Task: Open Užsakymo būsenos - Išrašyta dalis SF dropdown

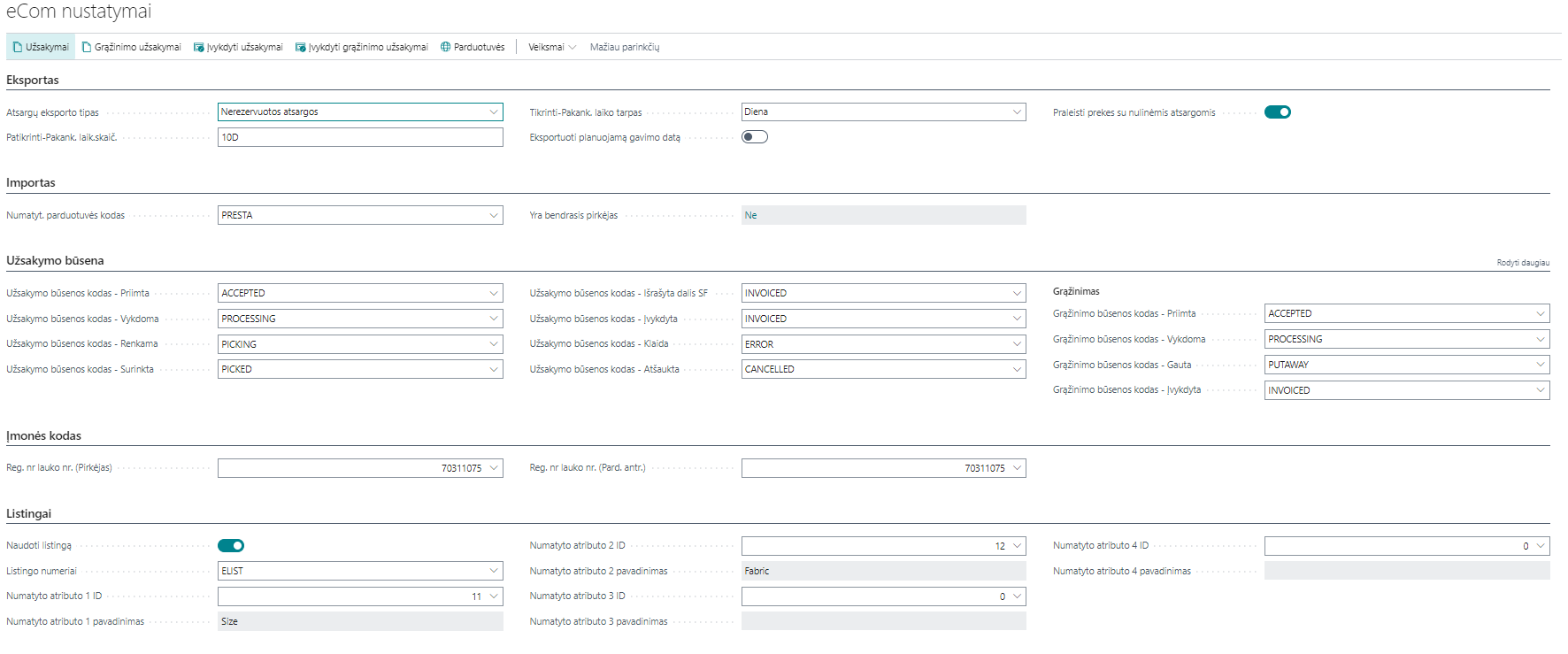Action: tap(1017, 293)
